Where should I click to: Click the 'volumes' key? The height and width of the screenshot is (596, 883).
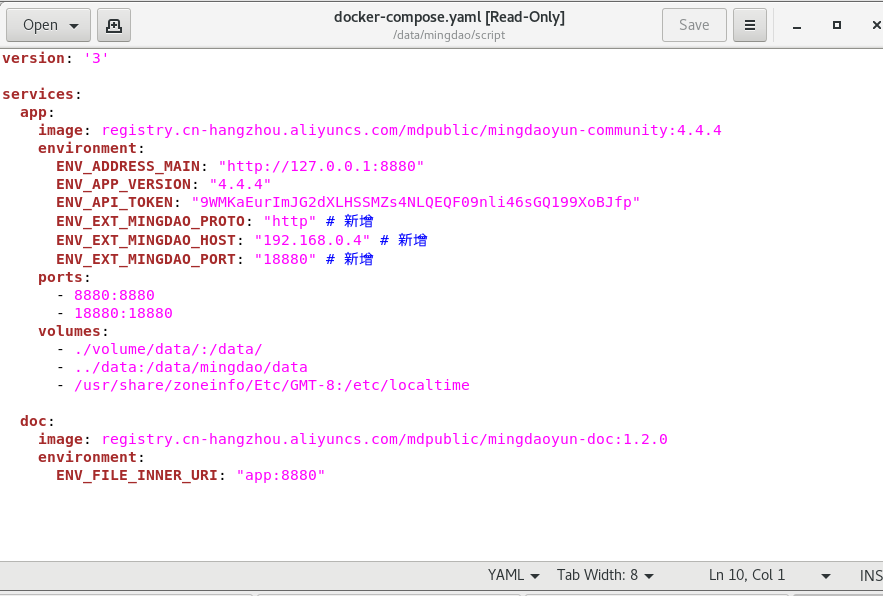coord(69,331)
